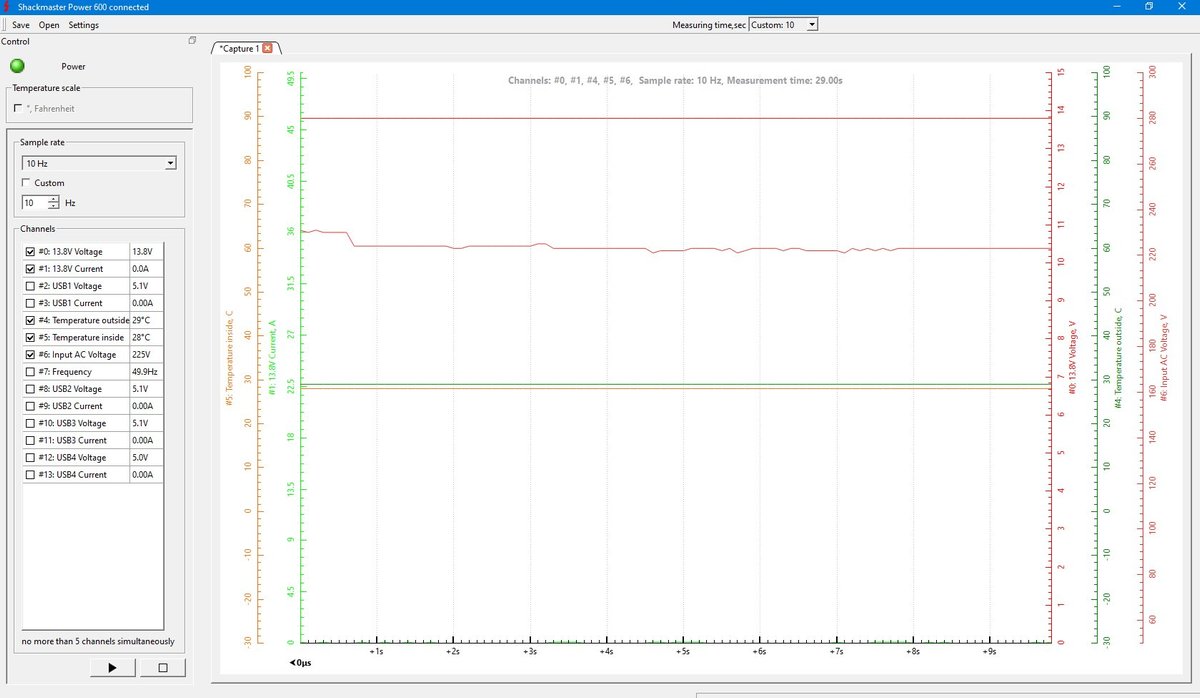Start capture with the play button
1200x698 pixels.
pos(111,667)
